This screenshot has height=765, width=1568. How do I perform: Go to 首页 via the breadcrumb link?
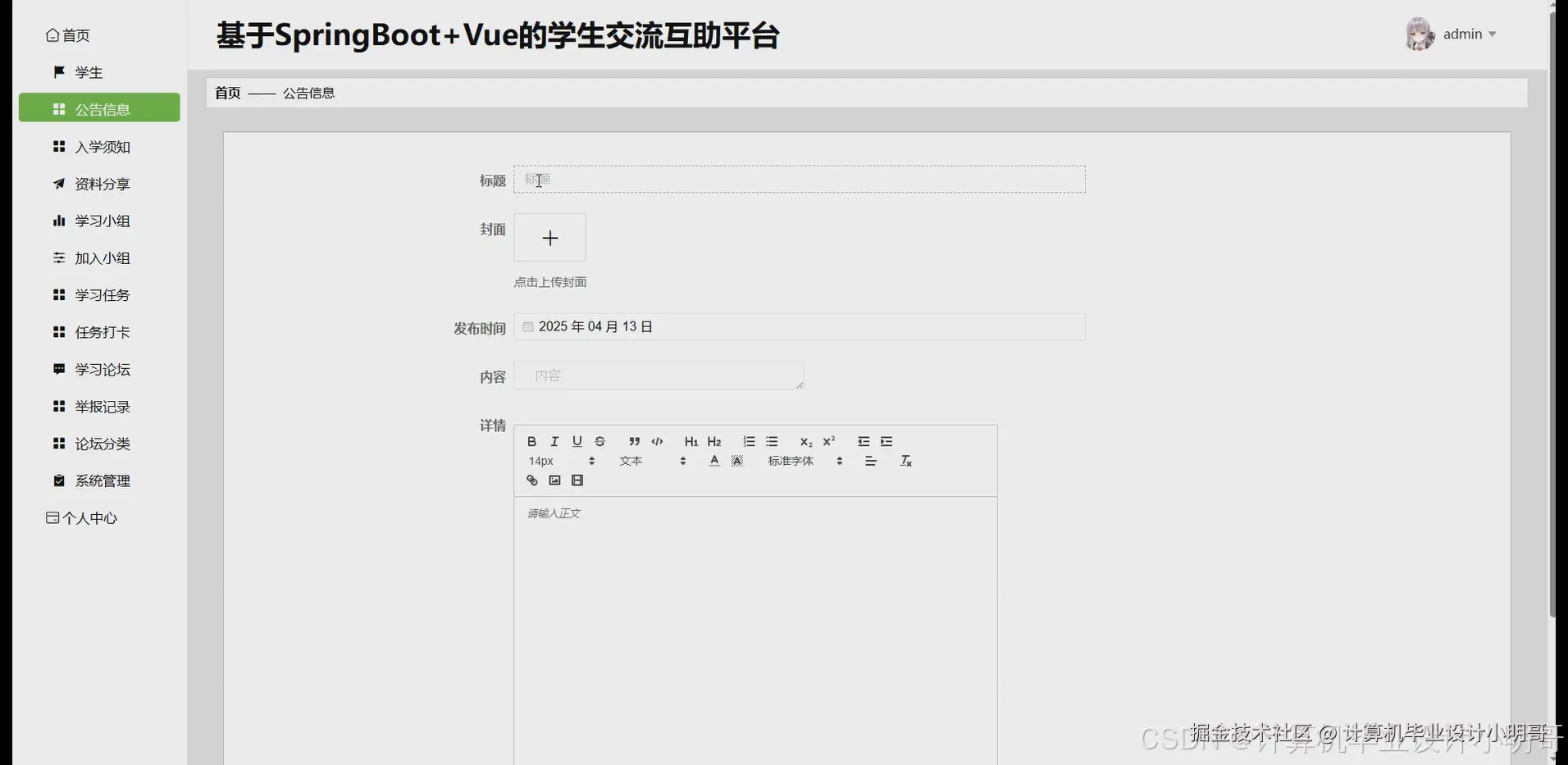coord(226,93)
